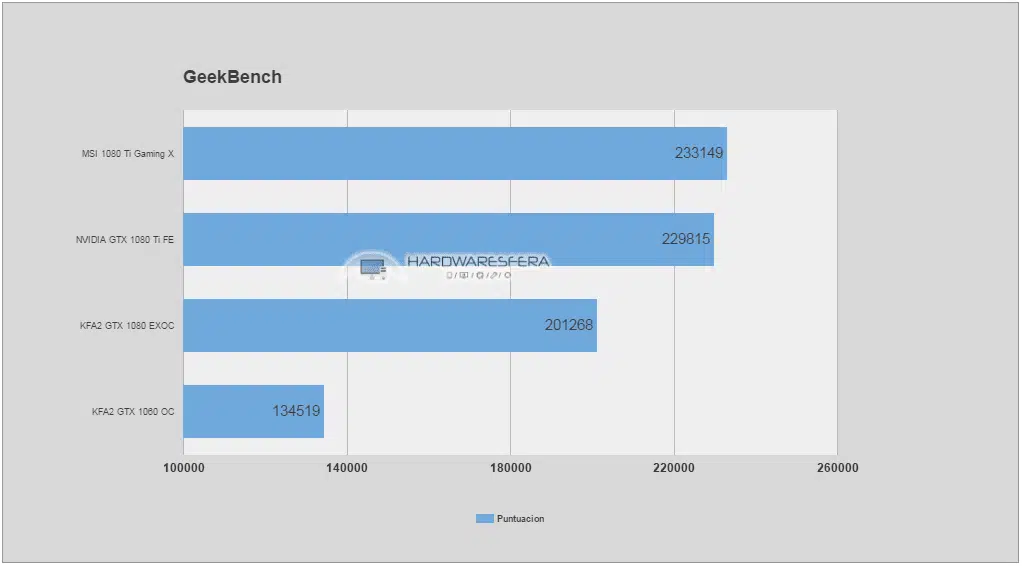Screen dimensions: 1022x566
Task: Click the 229815 score value label
Action: click(x=686, y=239)
